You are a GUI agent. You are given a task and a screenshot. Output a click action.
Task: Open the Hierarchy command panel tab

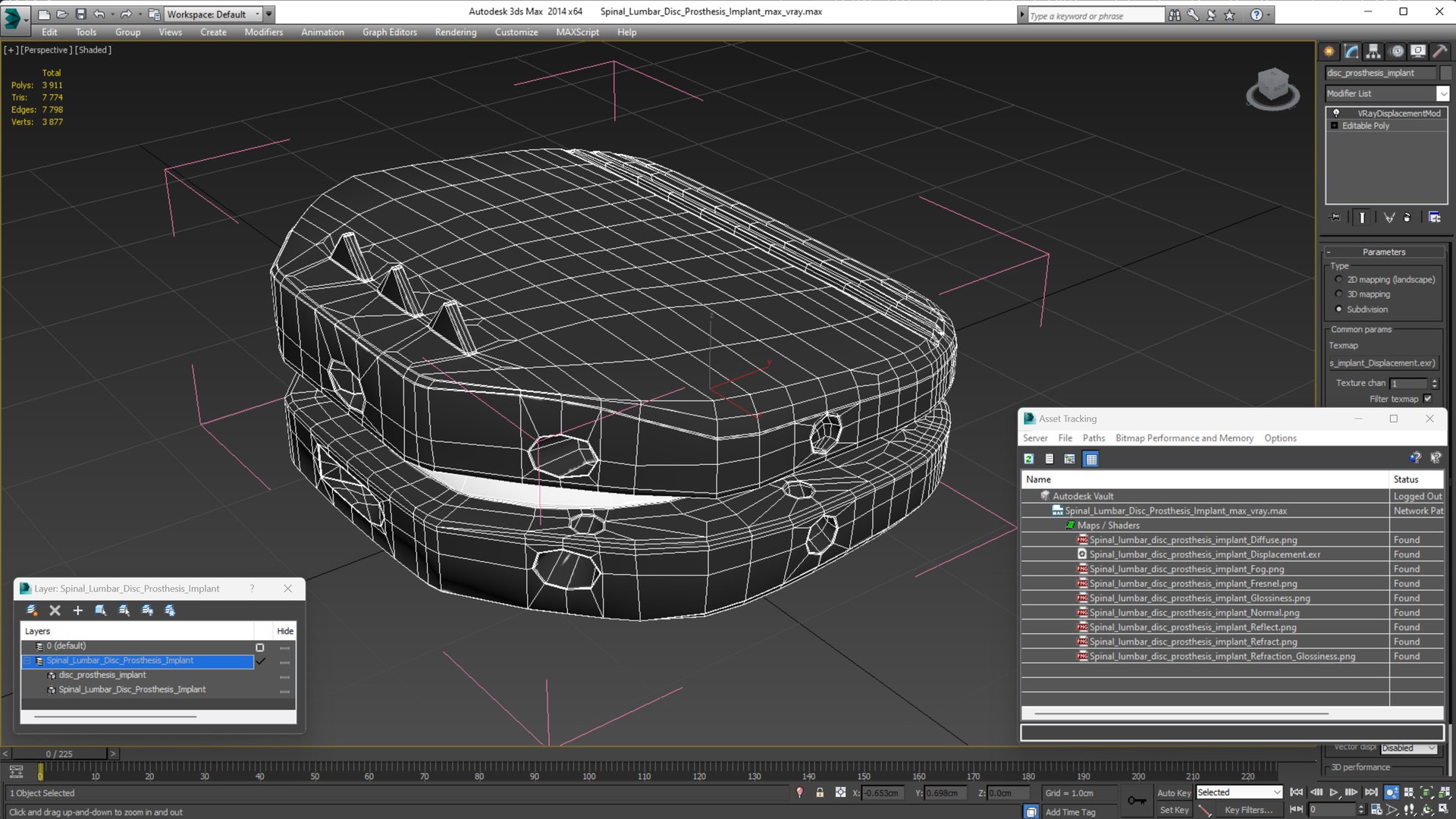click(x=1373, y=52)
